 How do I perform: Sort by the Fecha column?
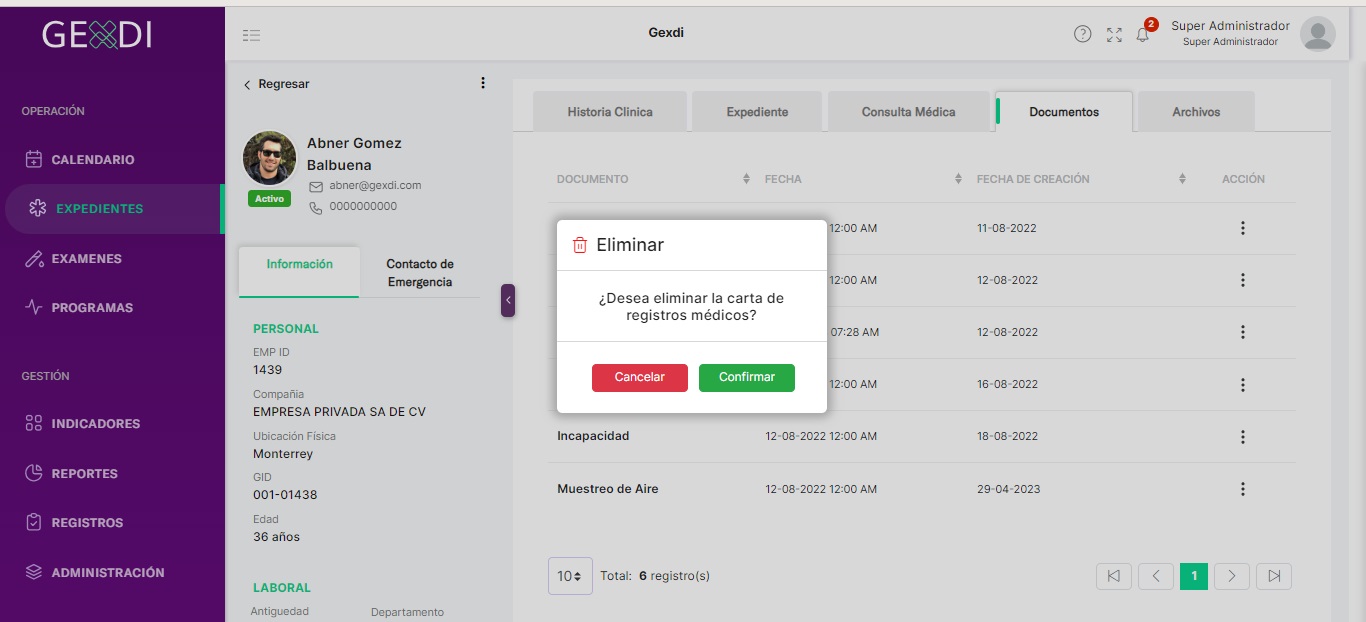tap(958, 179)
